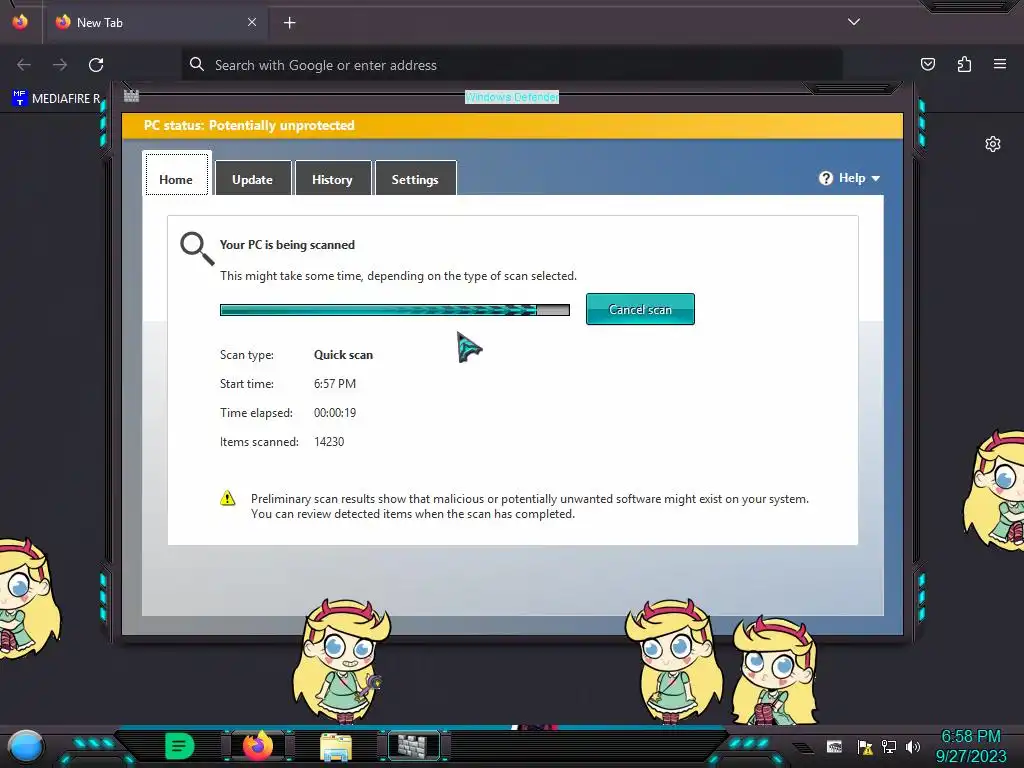1024x768 pixels.
Task: Click the search magnifier in address bar
Action: tap(197, 64)
